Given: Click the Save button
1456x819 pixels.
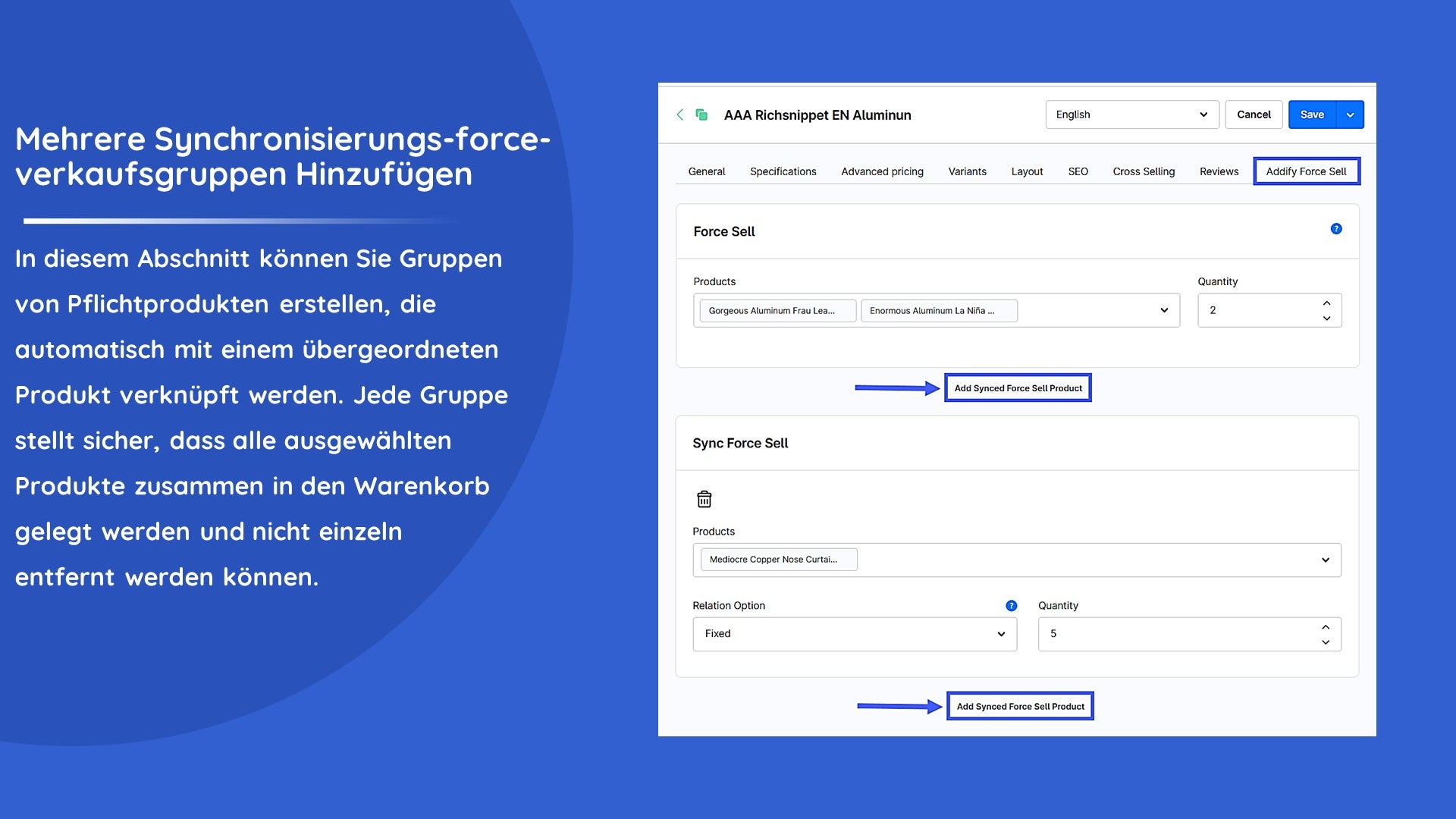Looking at the screenshot, I should click(1312, 115).
